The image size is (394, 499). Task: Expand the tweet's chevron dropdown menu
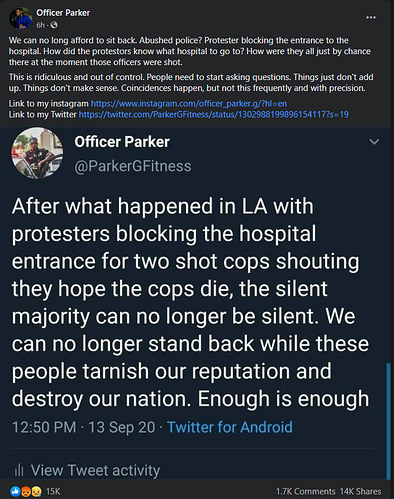click(x=374, y=142)
